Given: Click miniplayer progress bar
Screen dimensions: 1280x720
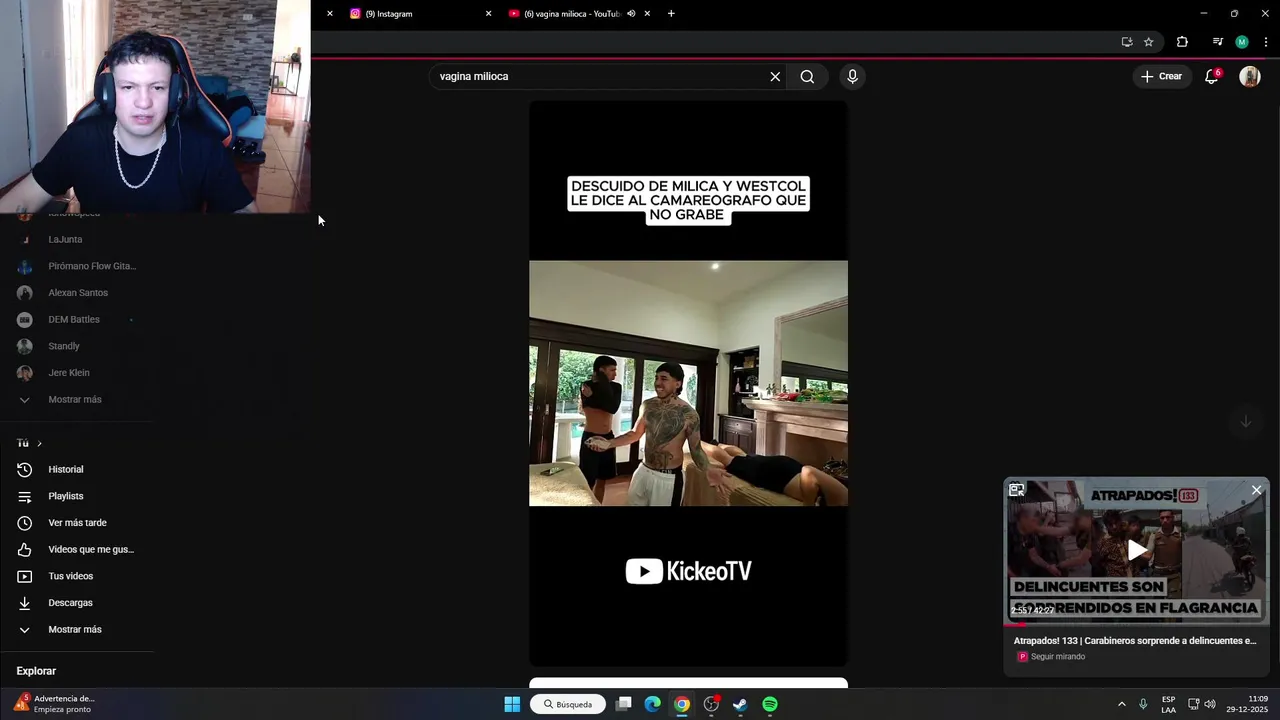Looking at the screenshot, I should point(1137,624).
